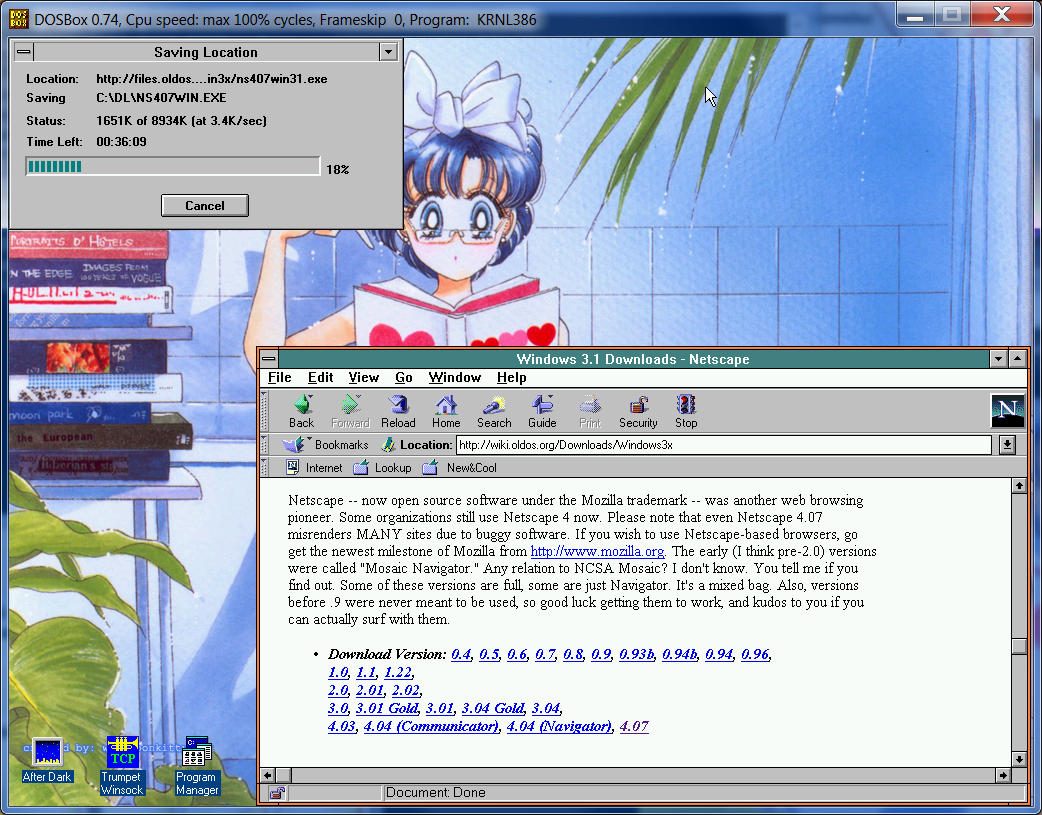
Task: Click the scroll right arrow
Action: [x=1003, y=775]
